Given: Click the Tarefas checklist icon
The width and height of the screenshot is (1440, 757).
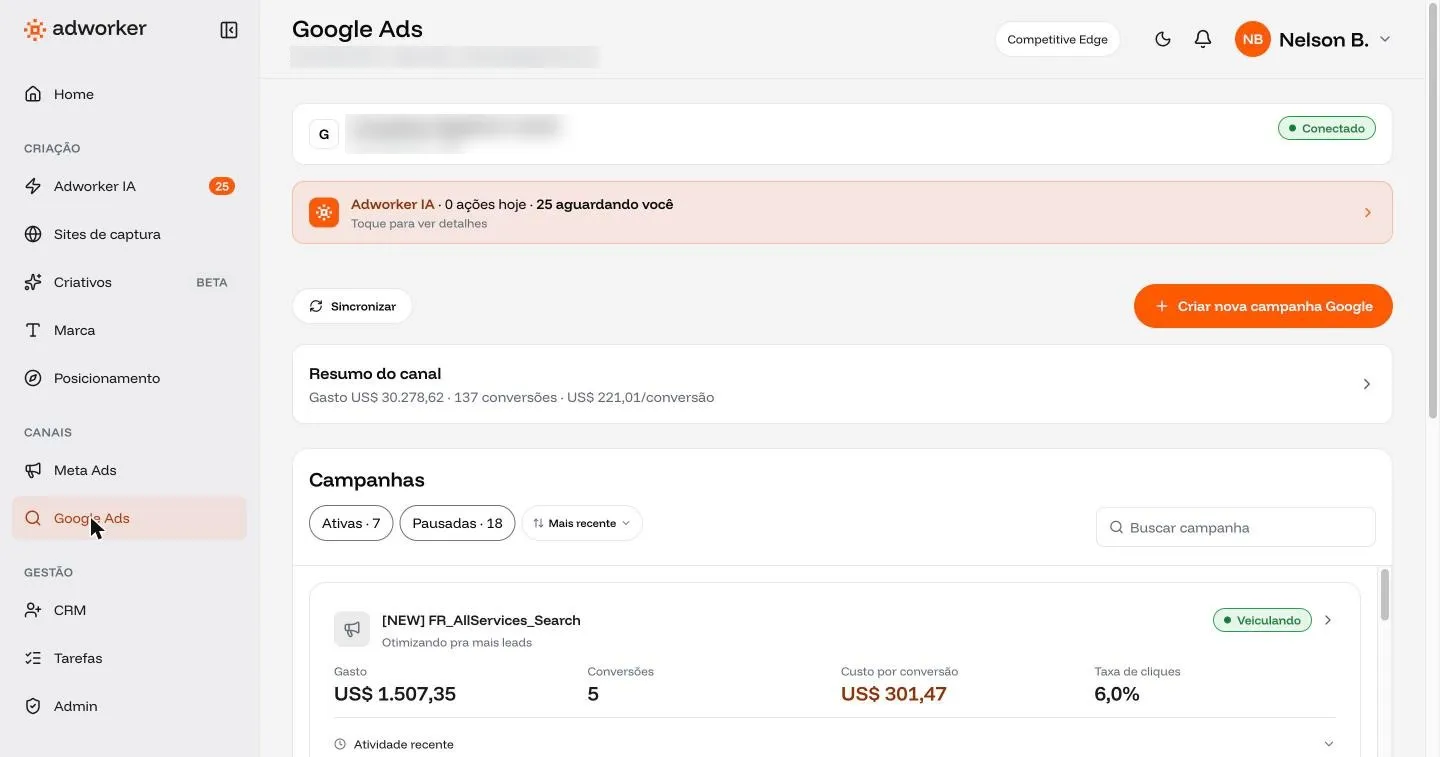Looking at the screenshot, I should [33, 658].
